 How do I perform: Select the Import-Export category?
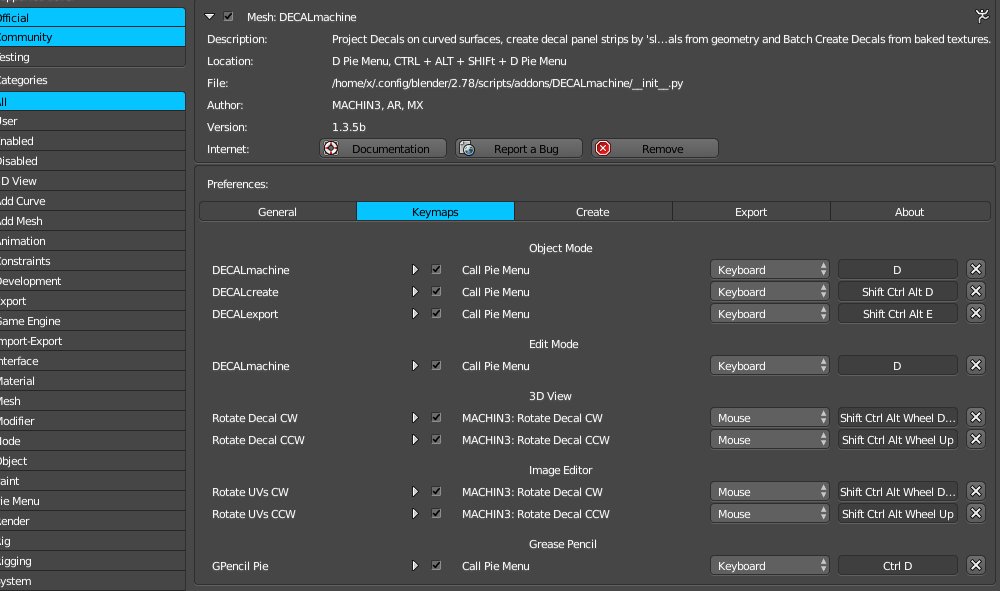92,341
